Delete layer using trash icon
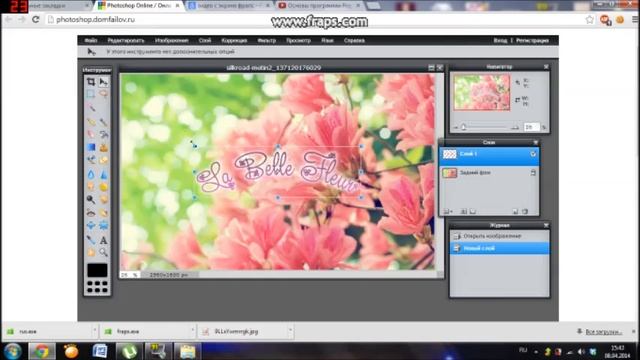The height and width of the screenshot is (360, 640). pos(525,211)
